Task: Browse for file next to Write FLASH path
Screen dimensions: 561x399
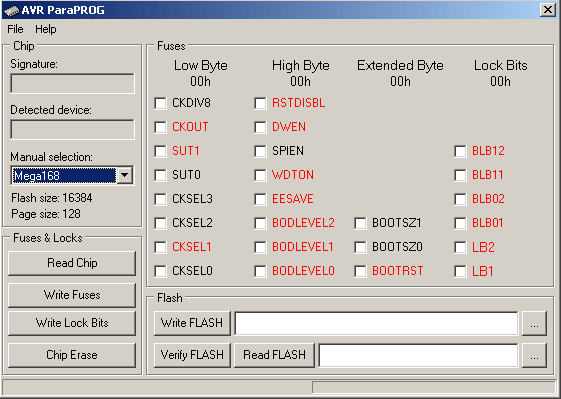Action: tap(534, 323)
